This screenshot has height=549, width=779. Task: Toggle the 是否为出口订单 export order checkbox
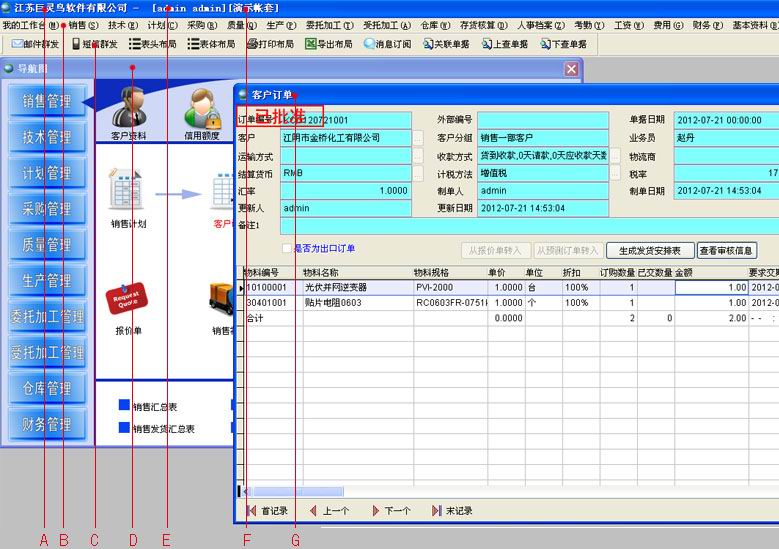(287, 249)
